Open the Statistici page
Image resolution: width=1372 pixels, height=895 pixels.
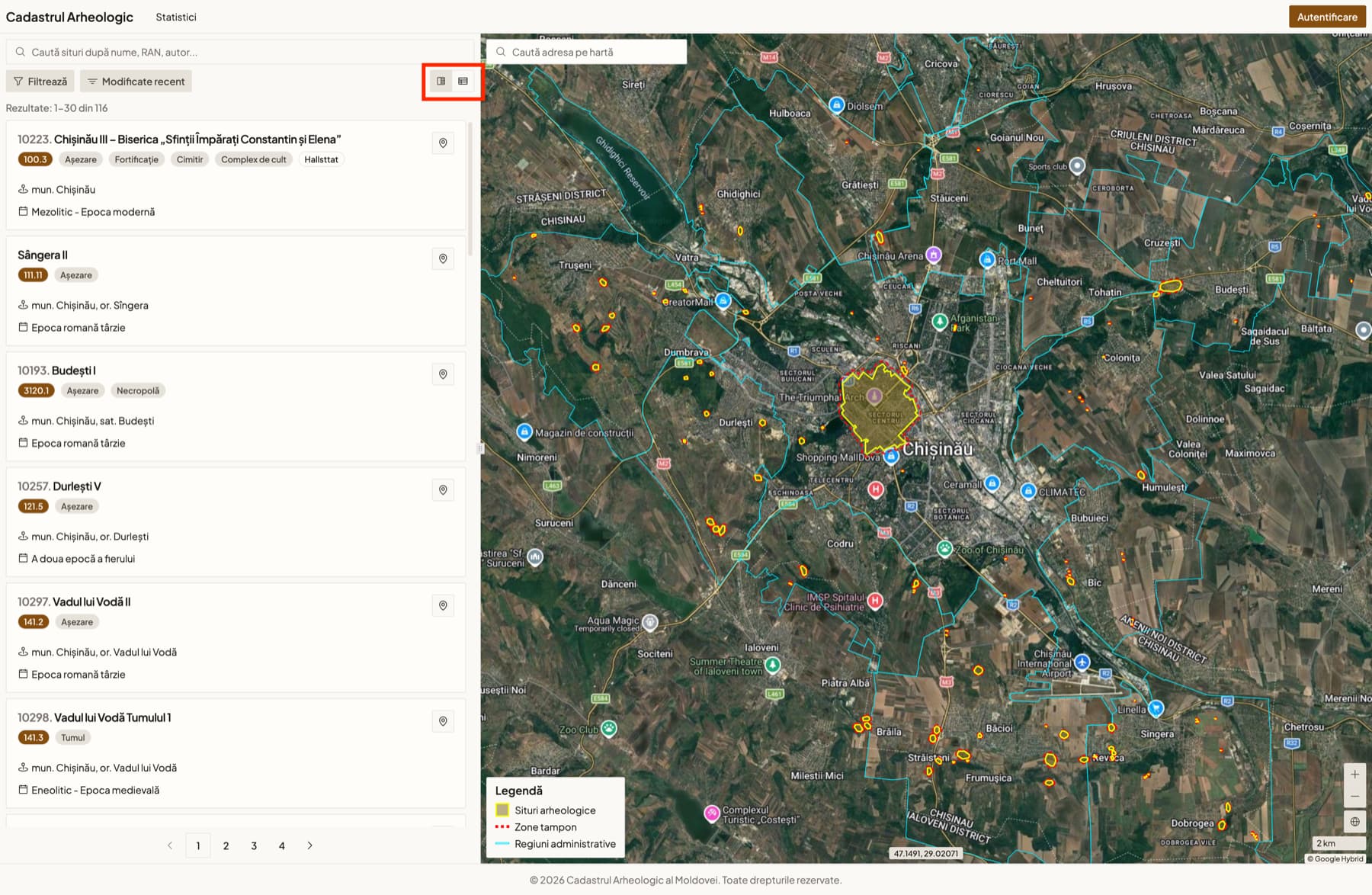click(x=176, y=17)
